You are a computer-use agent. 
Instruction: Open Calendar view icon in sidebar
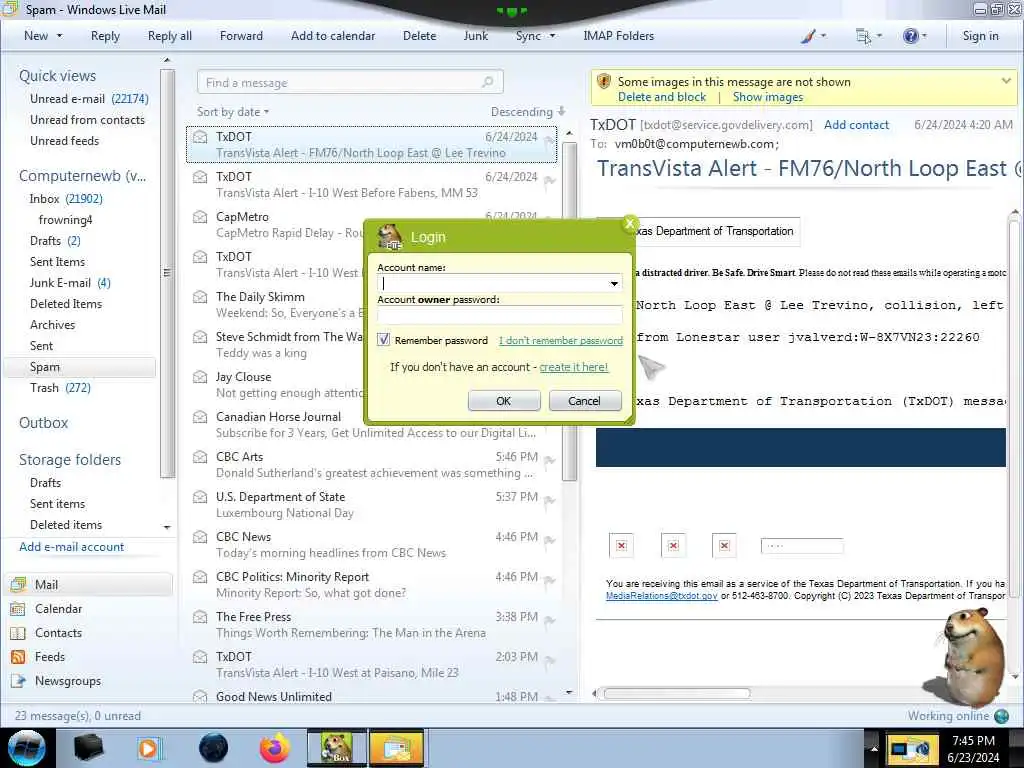(x=18, y=609)
